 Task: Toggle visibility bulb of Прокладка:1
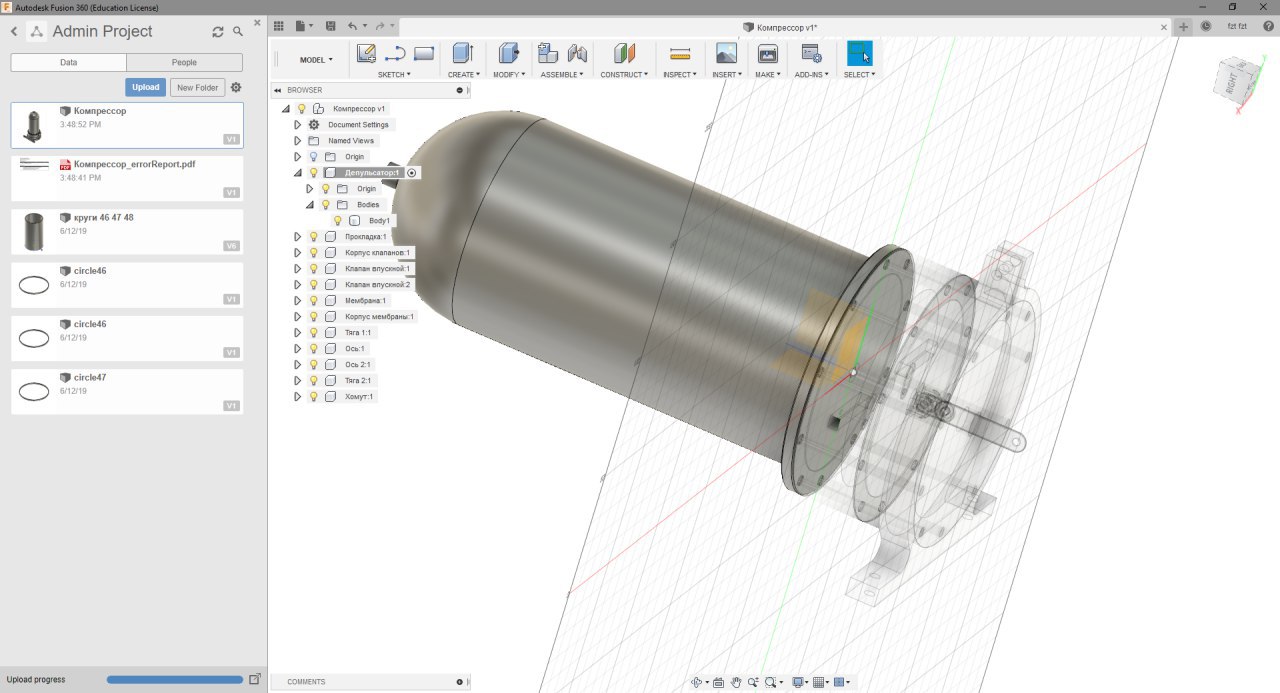(313, 237)
